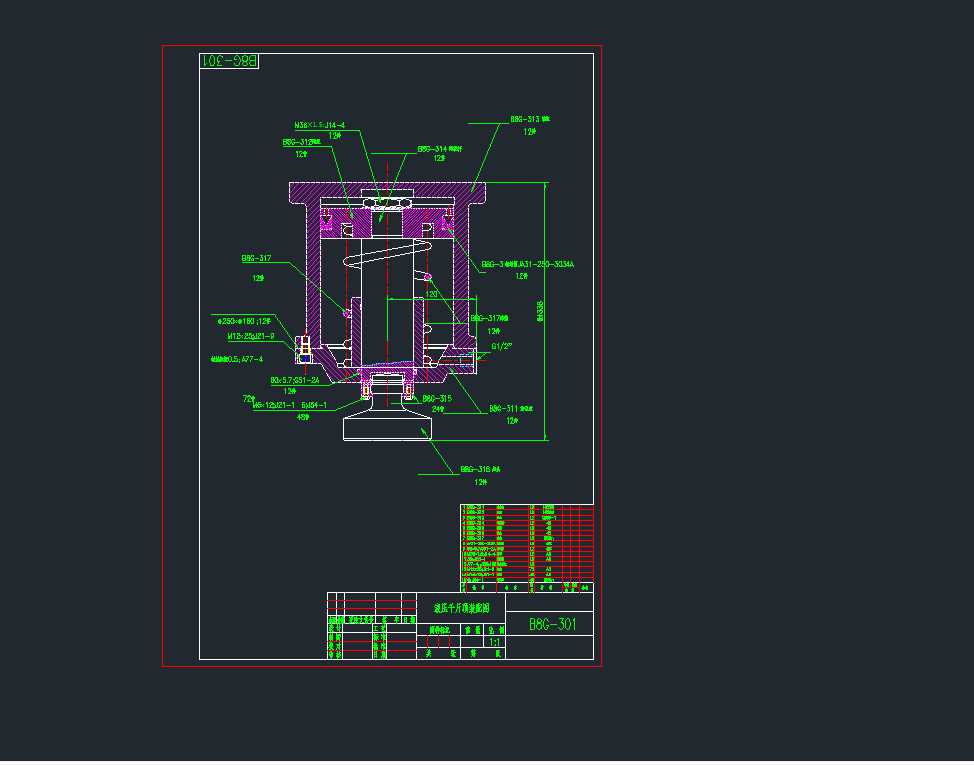Click the mirrored B8G-301 label at the sheet's top-left corner

coord(229,61)
